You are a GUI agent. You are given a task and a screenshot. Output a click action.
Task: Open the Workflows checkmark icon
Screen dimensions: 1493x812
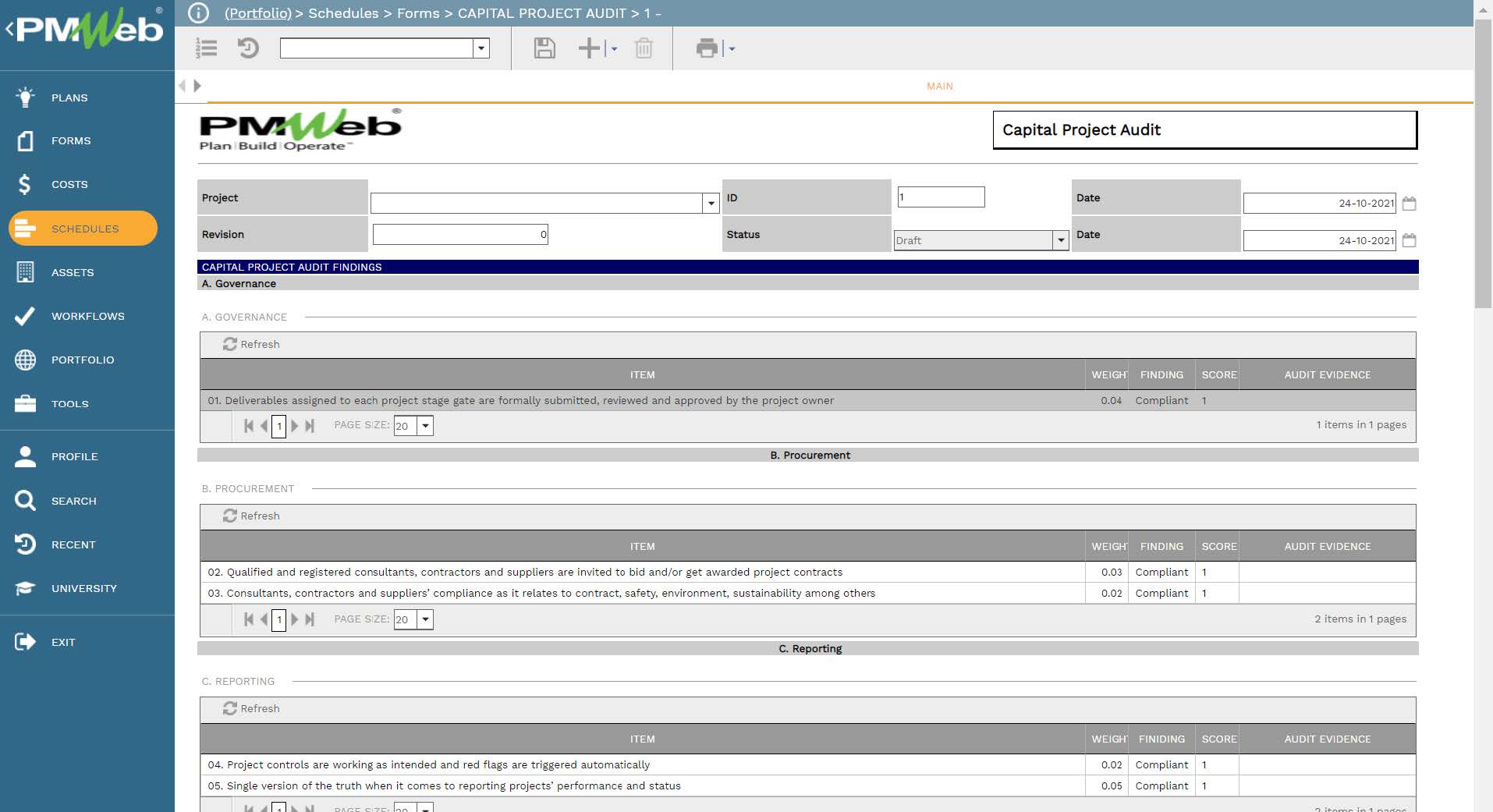tap(25, 315)
